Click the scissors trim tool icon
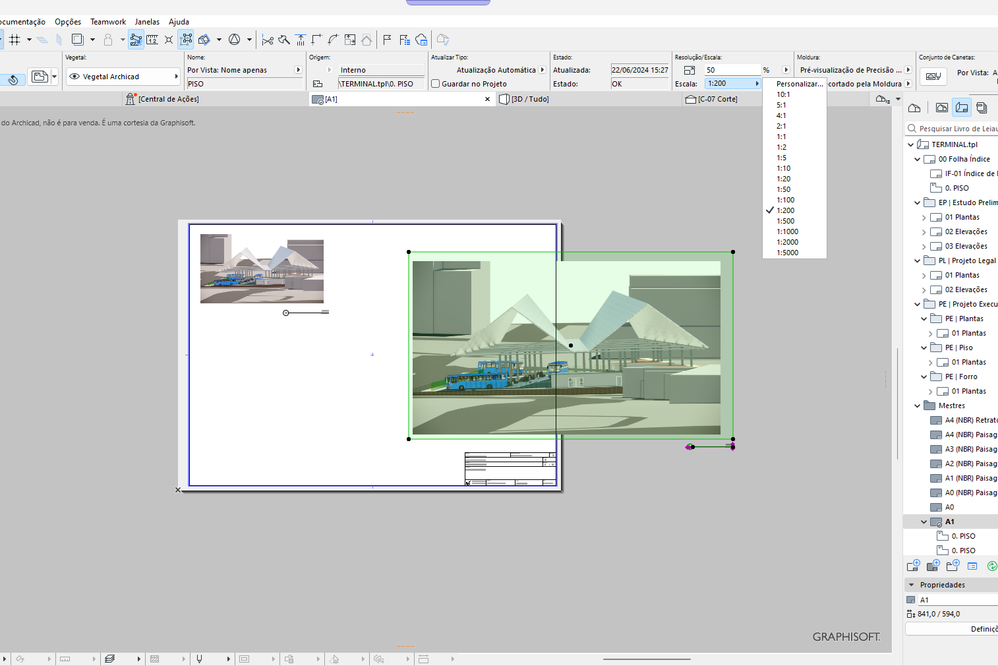998x666 pixels. (267, 40)
